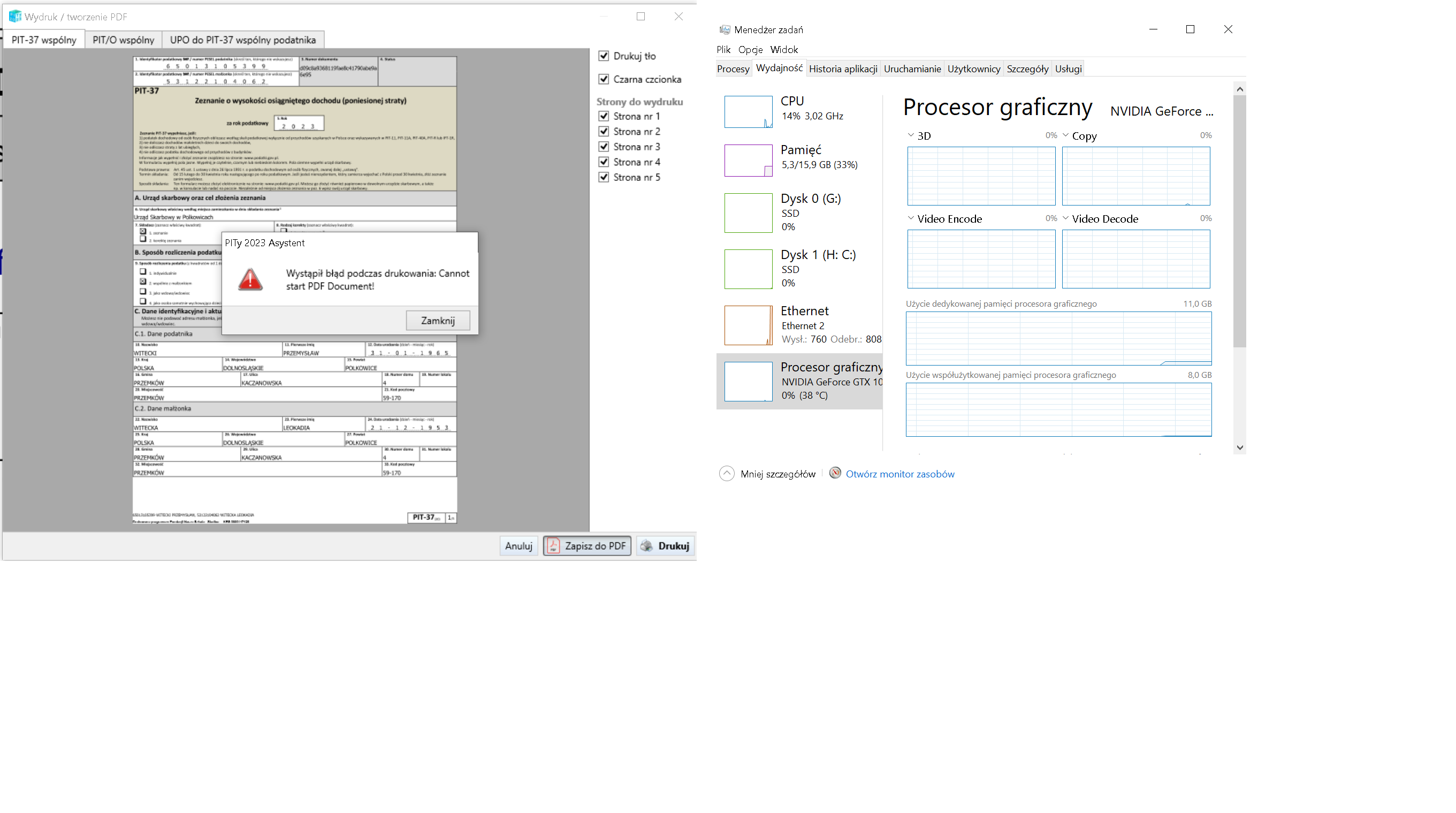Click the printer icon on Drukuj button
The height and width of the screenshot is (813, 1456).
tap(646, 545)
